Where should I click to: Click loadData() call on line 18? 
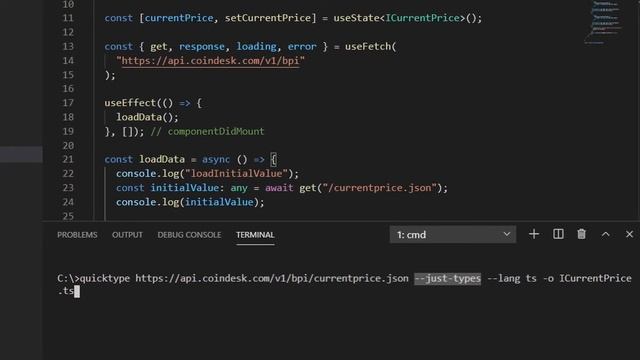[147, 117]
